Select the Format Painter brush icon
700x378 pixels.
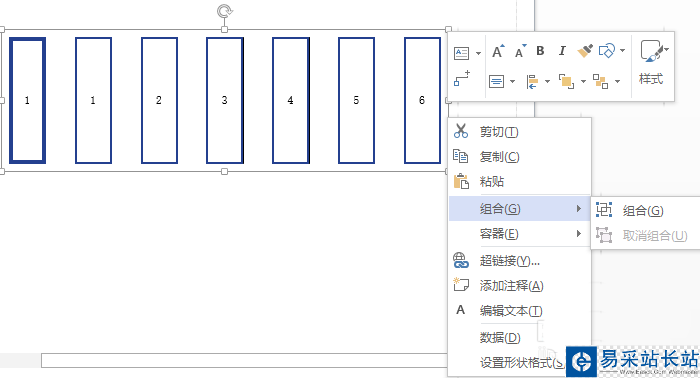click(585, 51)
